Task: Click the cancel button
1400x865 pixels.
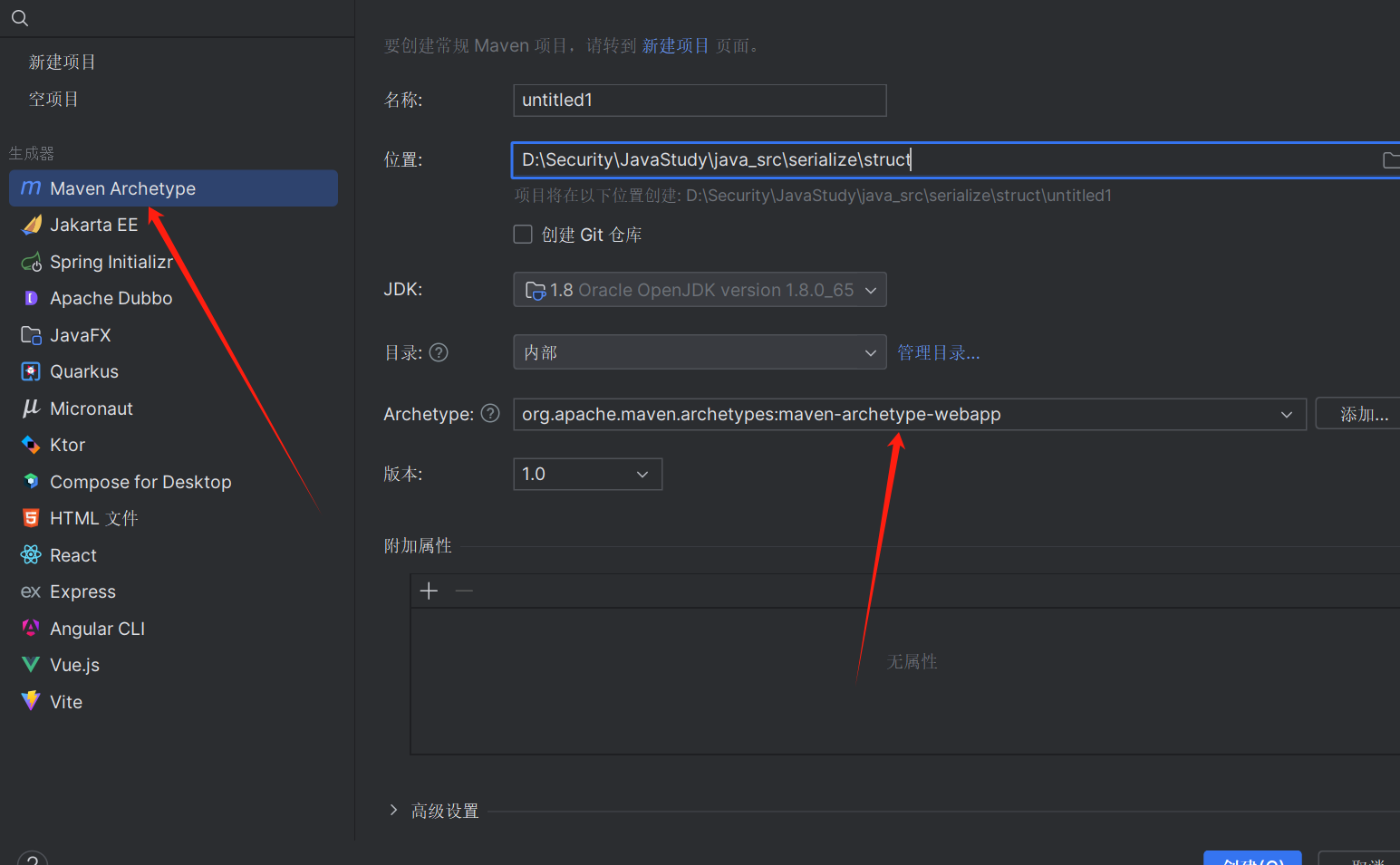Action: pos(1360,859)
